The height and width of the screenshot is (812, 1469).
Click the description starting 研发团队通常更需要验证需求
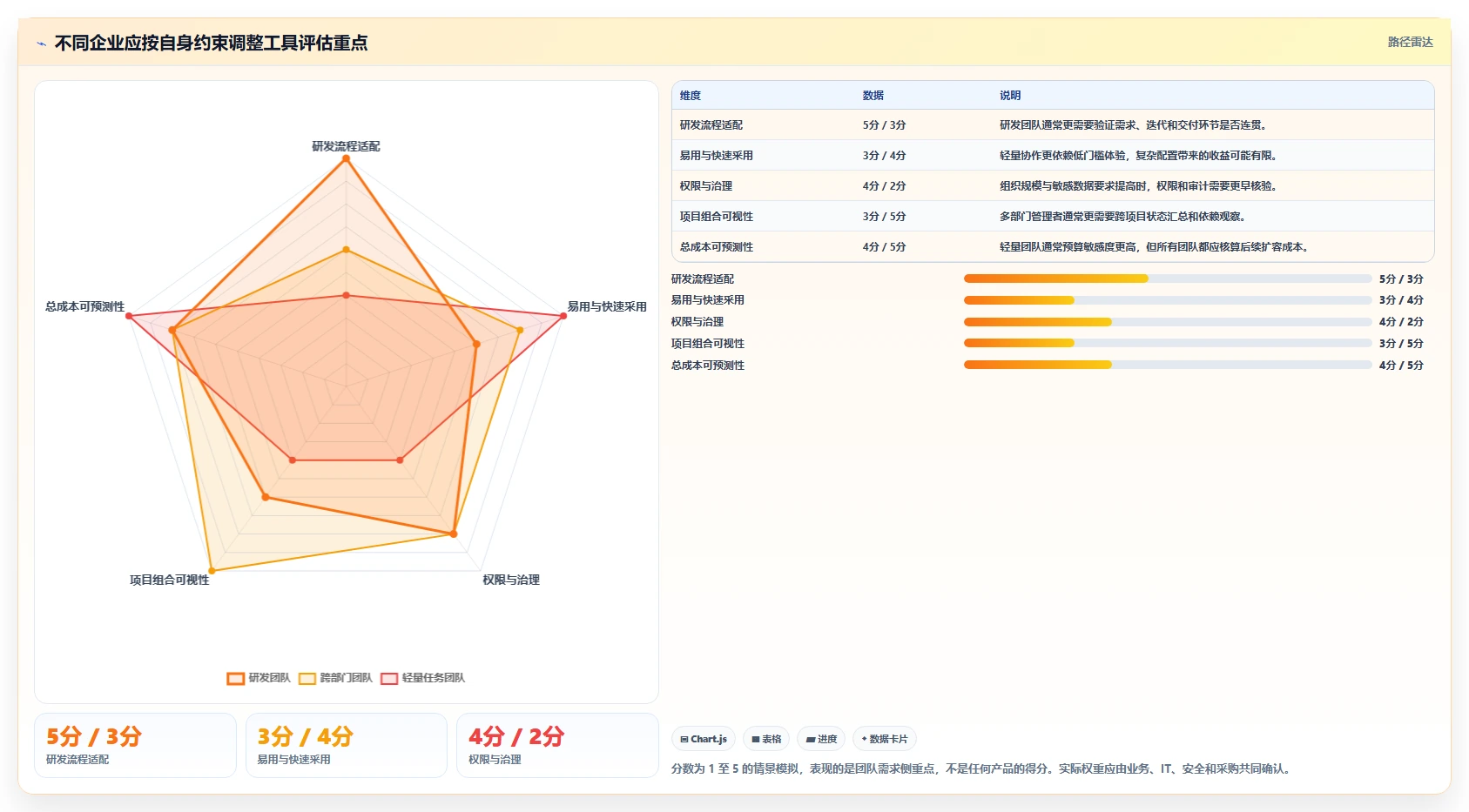[1135, 125]
